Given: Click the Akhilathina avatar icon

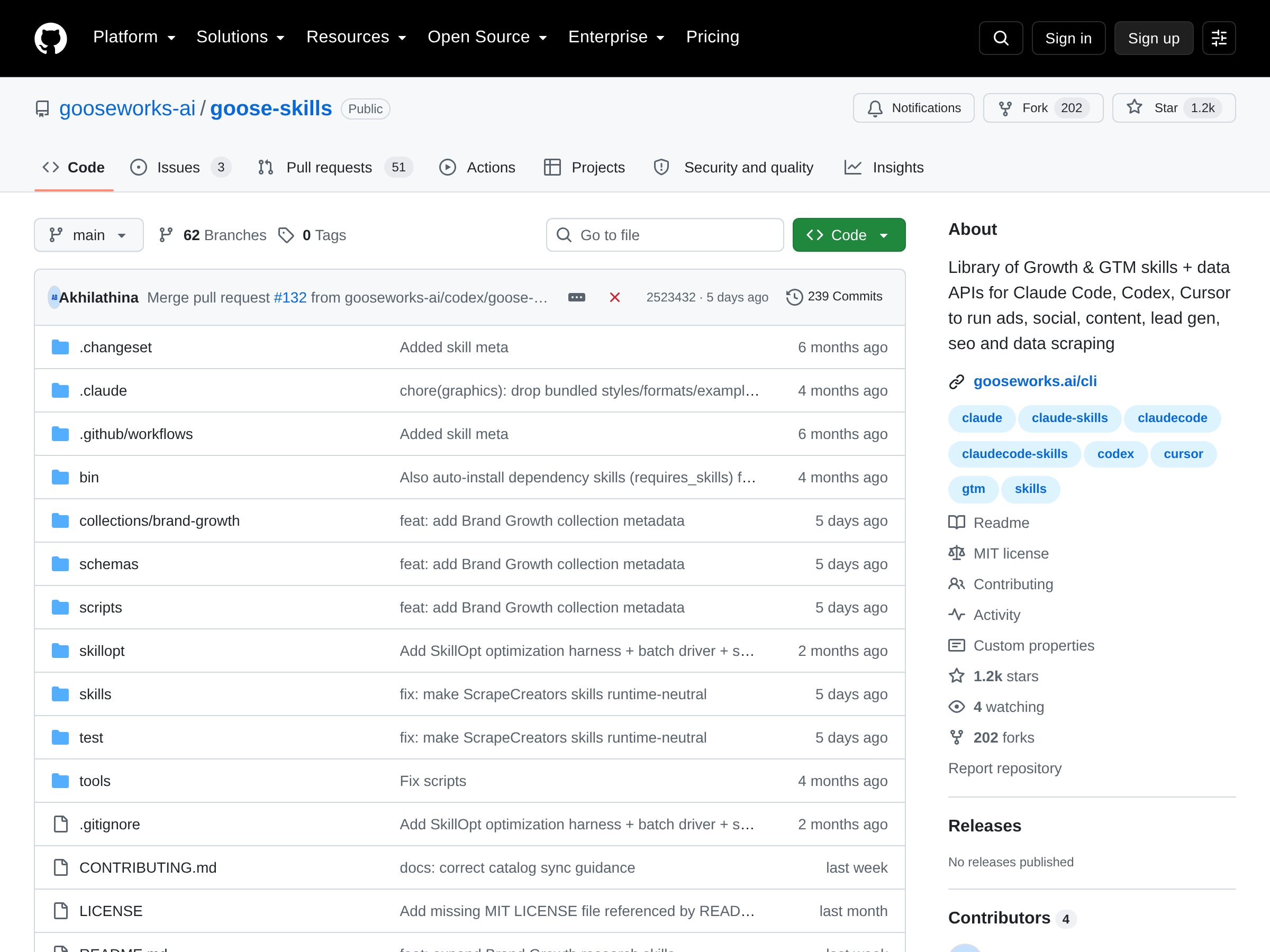Looking at the screenshot, I should pos(54,297).
